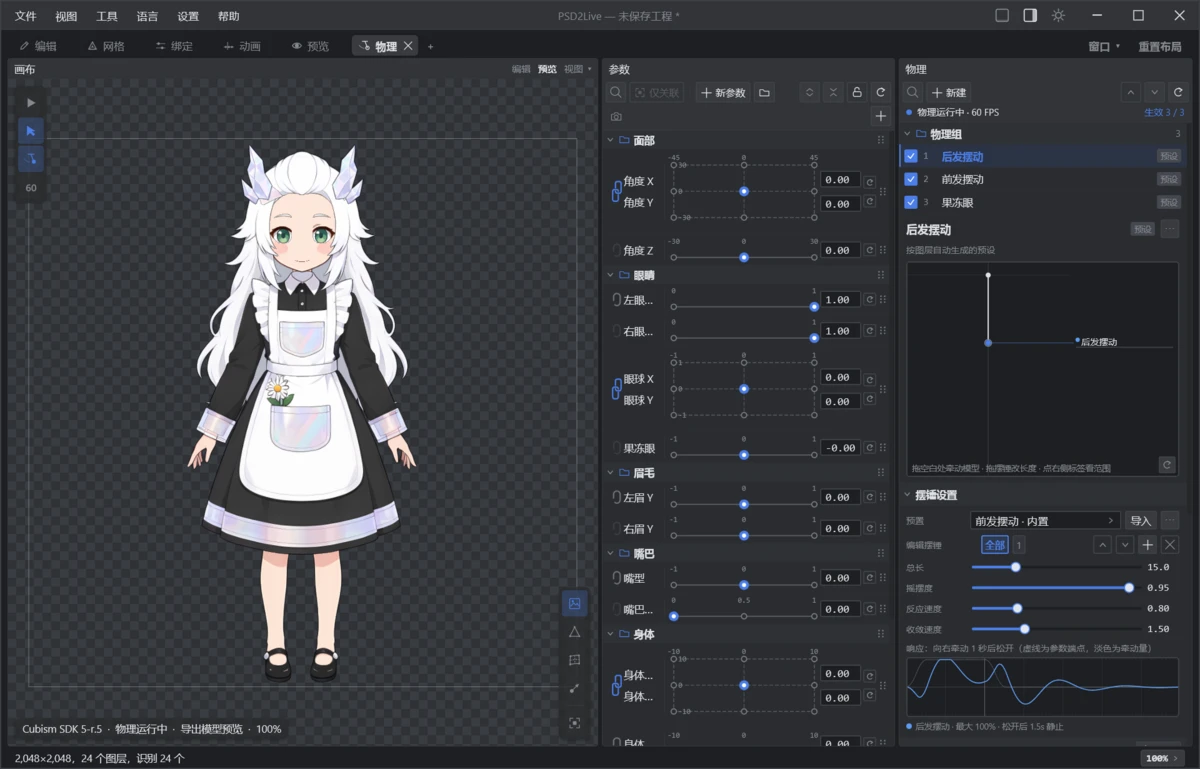Image resolution: width=1200 pixels, height=769 pixels.
Task: Switch to the 绑定 tab
Action: point(174,46)
